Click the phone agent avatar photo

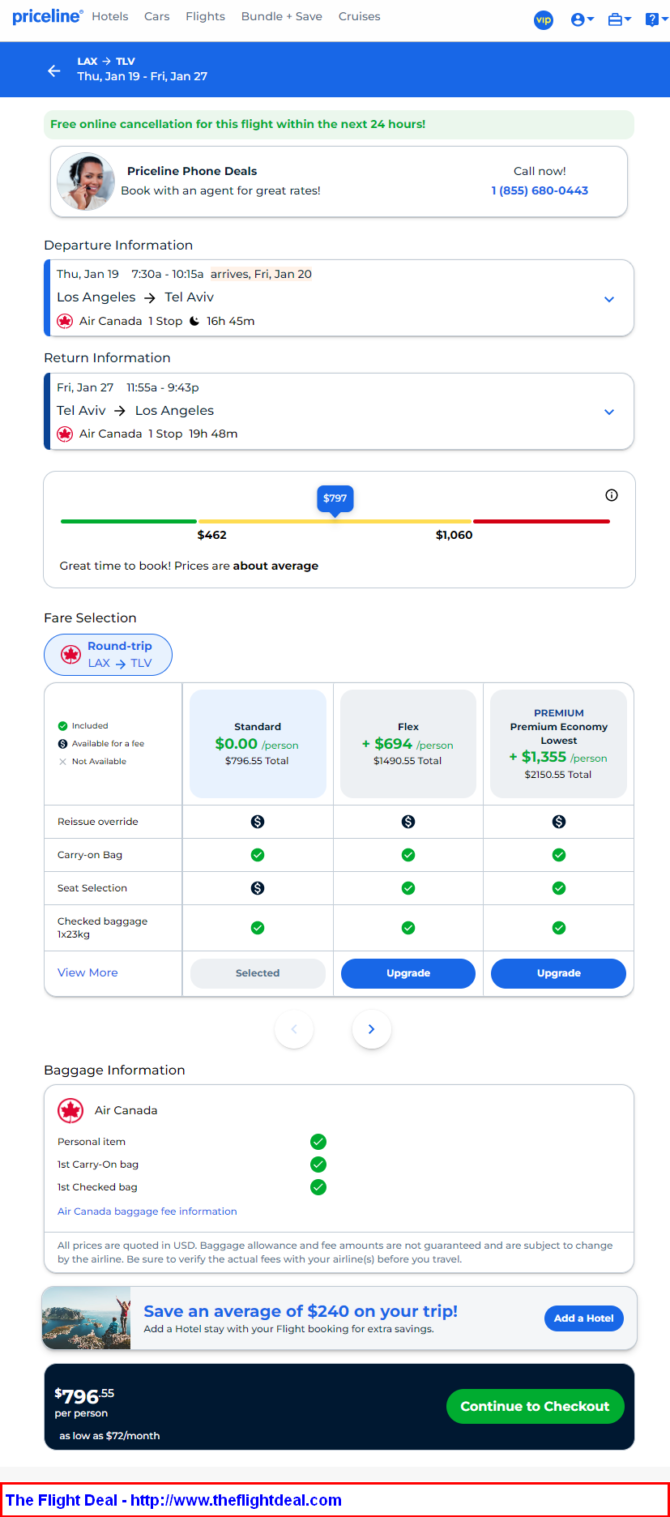85,181
